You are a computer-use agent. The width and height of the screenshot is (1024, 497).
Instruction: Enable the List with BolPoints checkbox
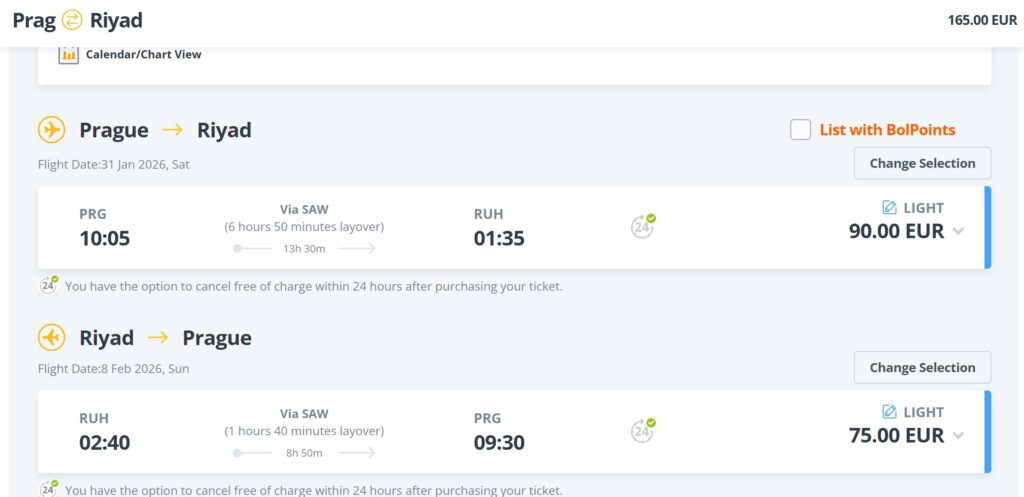[800, 130]
